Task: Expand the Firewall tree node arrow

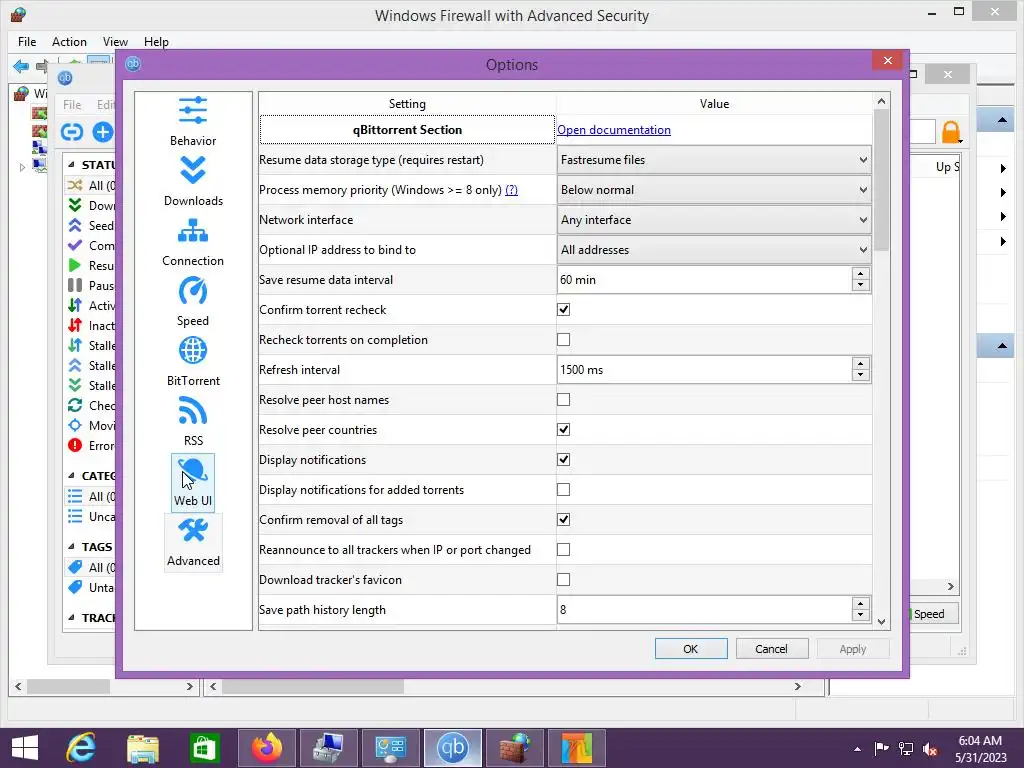Action: coord(22,167)
